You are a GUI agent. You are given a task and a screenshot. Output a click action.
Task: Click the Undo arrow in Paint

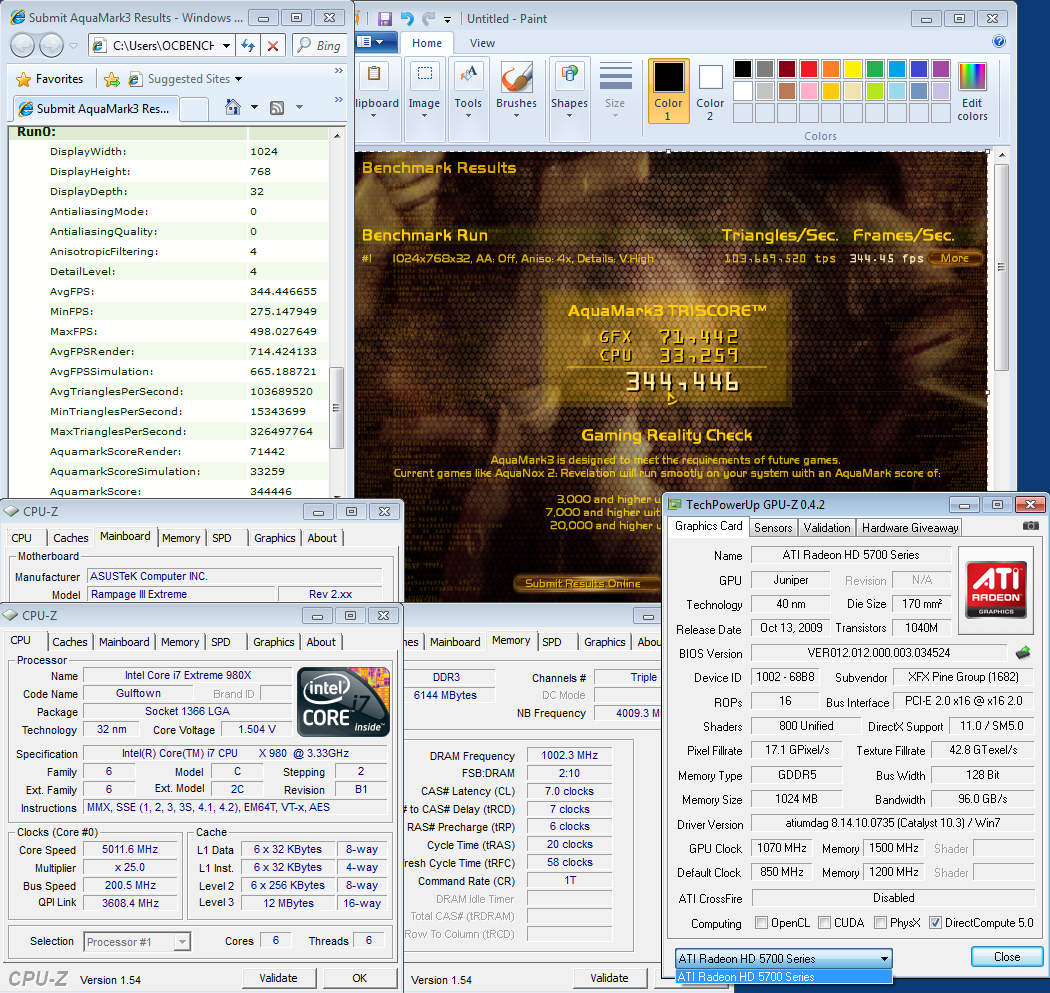point(406,19)
